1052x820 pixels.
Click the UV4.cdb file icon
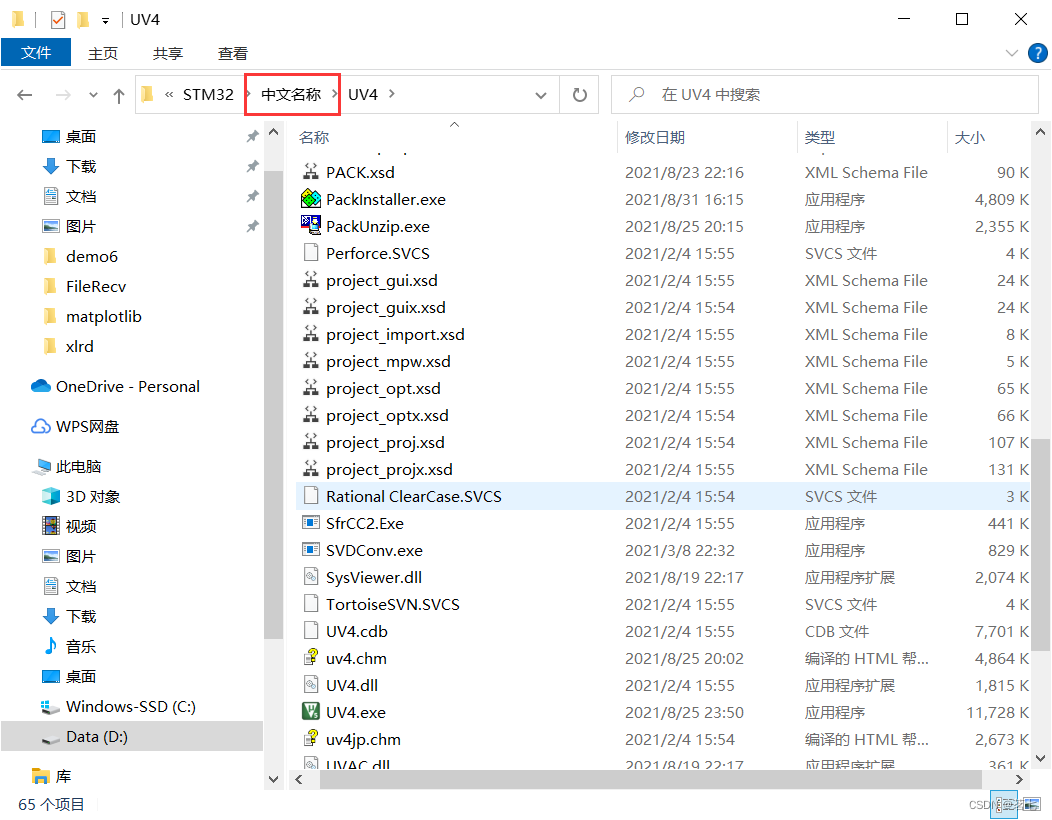click(x=311, y=630)
